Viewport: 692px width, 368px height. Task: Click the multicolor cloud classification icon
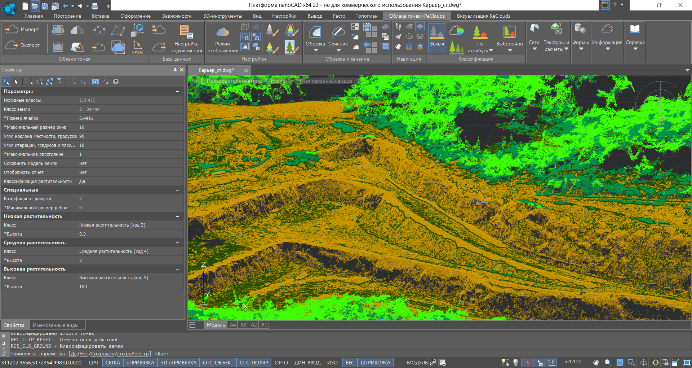point(456,30)
